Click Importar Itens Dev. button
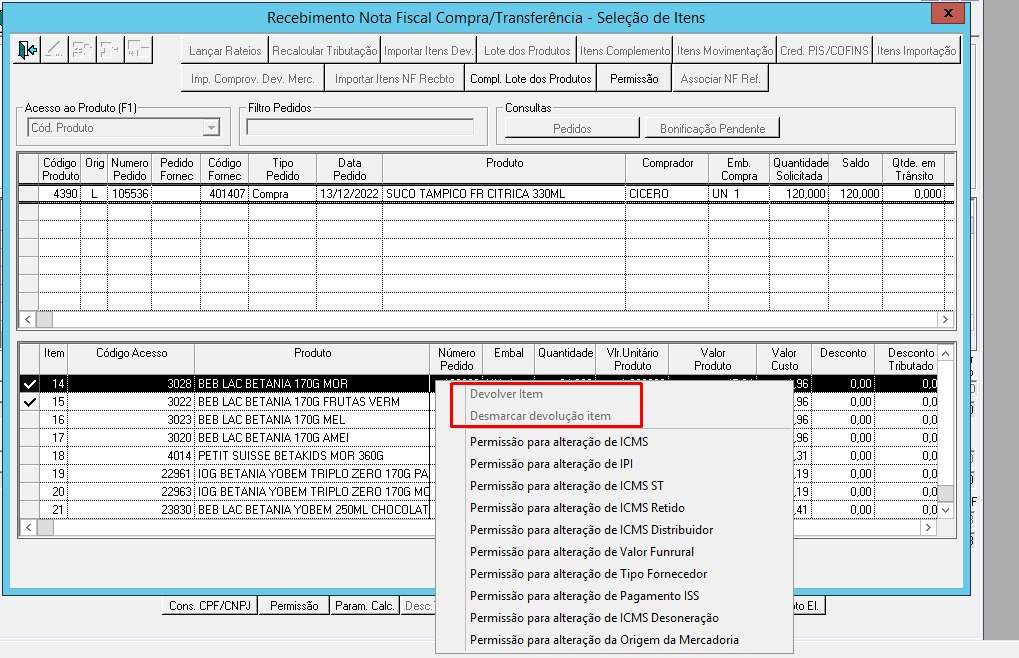 pos(428,51)
